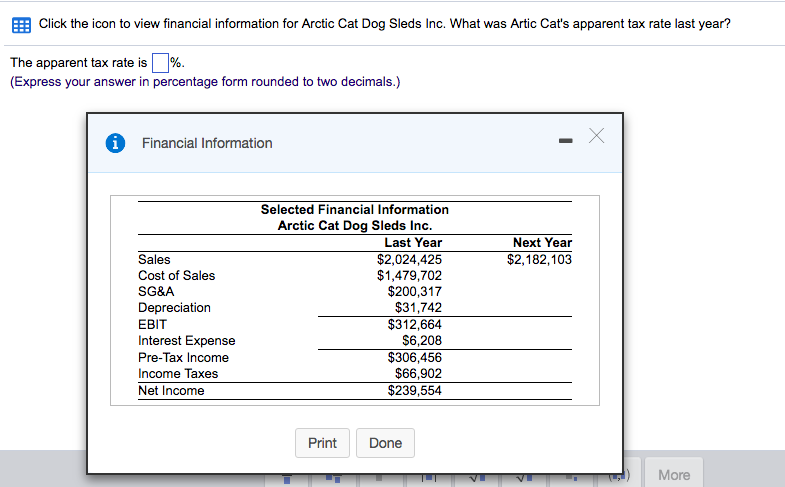Click the Net Income row label
The image size is (785, 487).
[171, 390]
